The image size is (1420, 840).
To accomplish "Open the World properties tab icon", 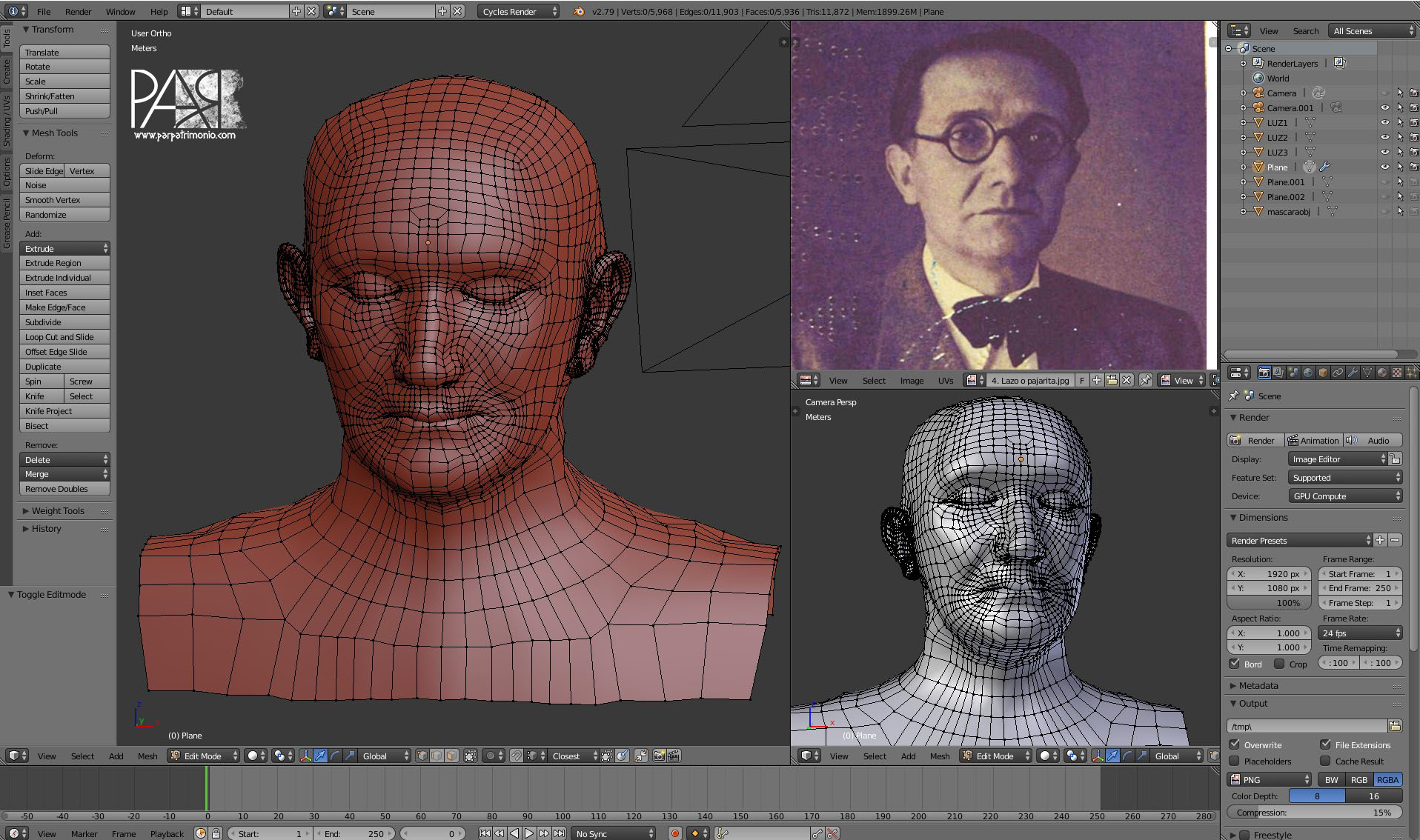I will pyautogui.click(x=1308, y=373).
